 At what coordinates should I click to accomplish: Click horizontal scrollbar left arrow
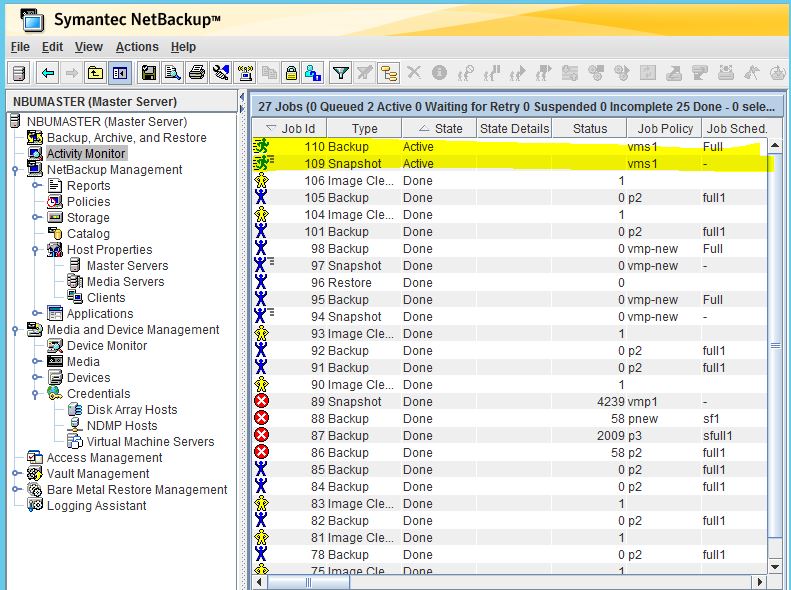[259, 582]
